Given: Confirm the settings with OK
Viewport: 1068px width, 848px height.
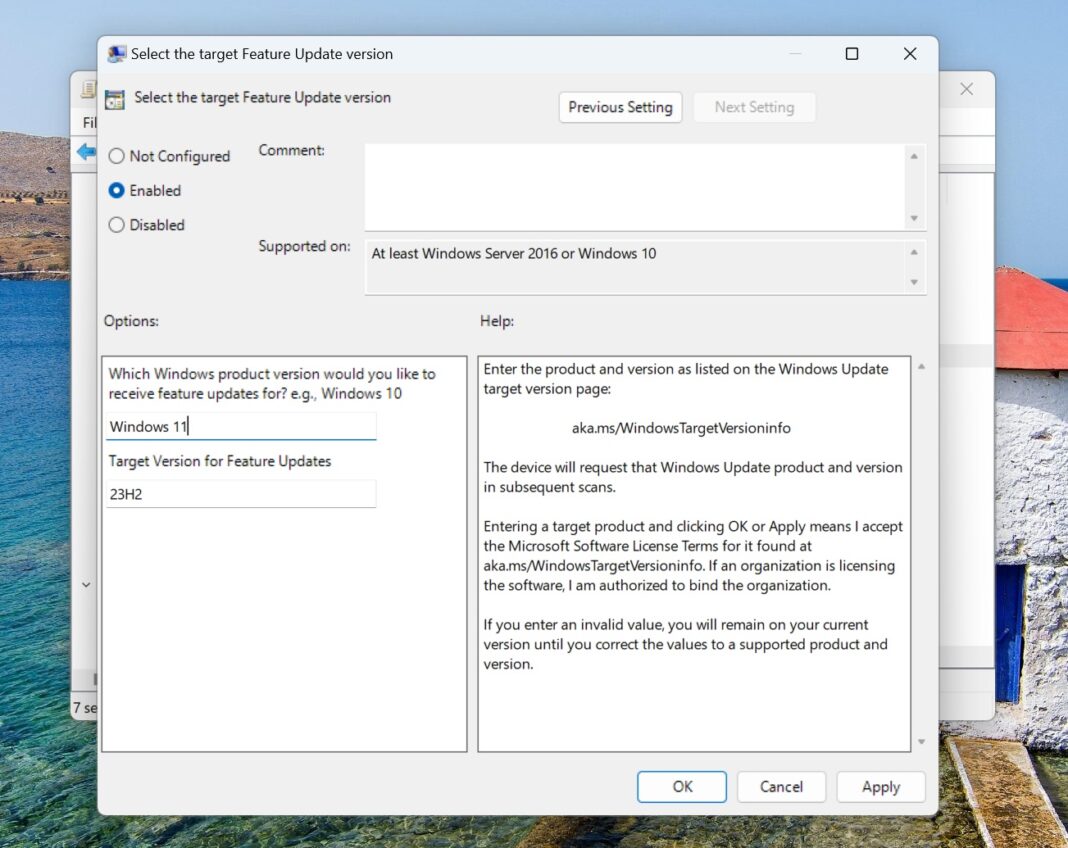Looking at the screenshot, I should pos(681,786).
